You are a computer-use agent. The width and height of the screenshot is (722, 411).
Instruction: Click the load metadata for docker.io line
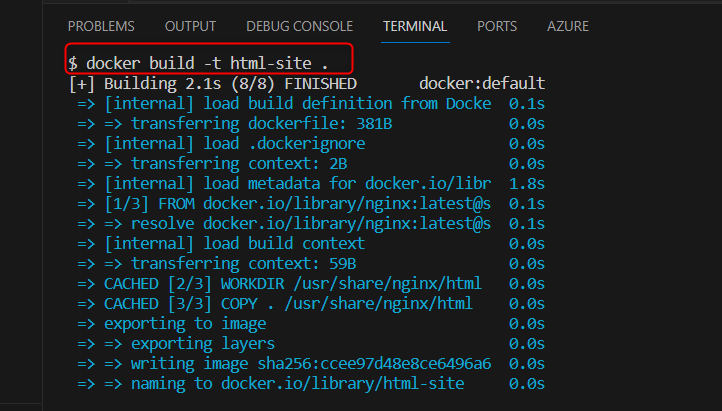click(x=311, y=184)
